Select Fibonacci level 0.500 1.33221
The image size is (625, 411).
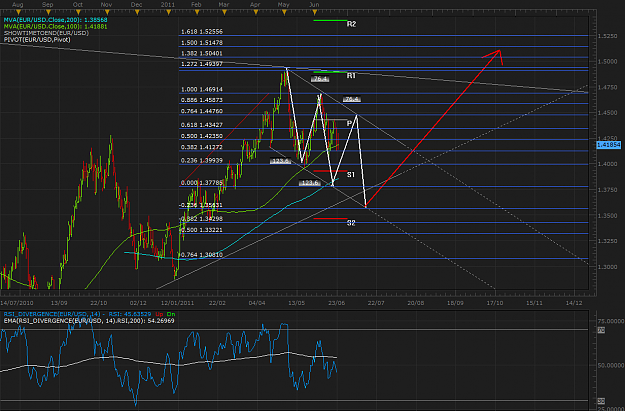point(200,230)
